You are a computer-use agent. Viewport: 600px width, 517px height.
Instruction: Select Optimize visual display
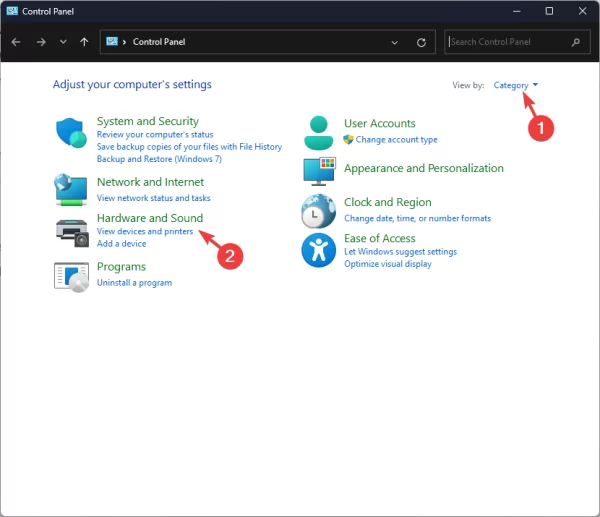(388, 264)
